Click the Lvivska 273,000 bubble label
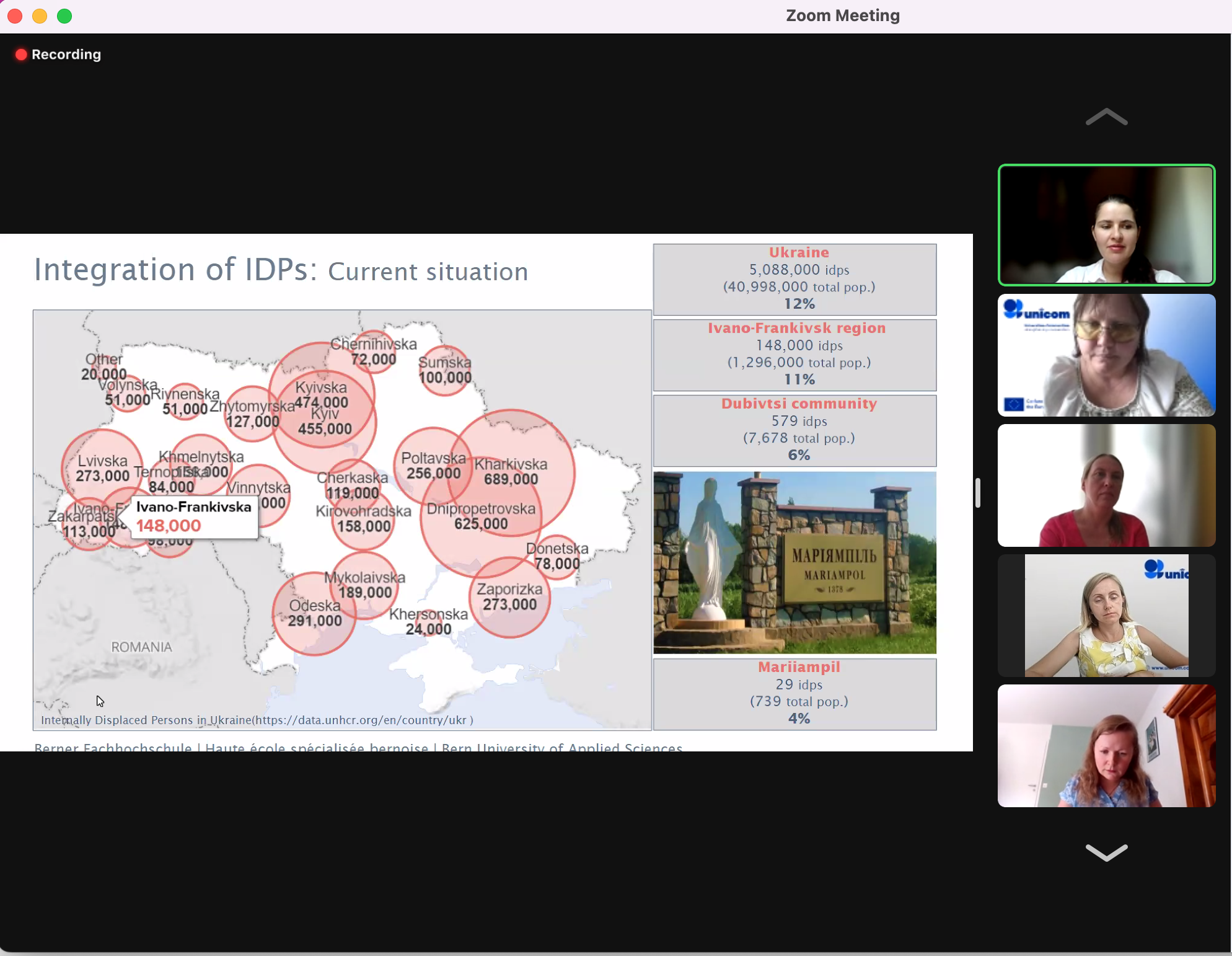This screenshot has width=1232, height=956. point(102,469)
